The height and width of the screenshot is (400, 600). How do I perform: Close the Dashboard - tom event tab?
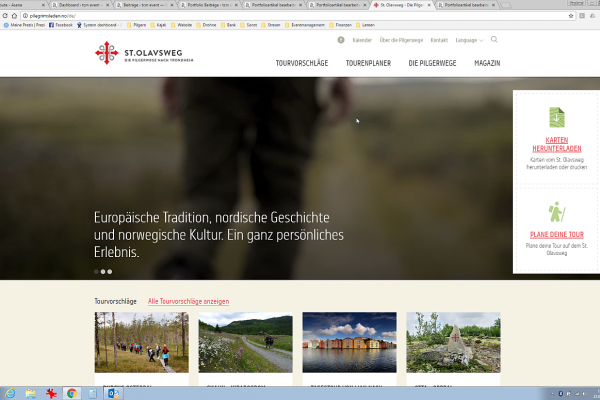tap(107, 5)
